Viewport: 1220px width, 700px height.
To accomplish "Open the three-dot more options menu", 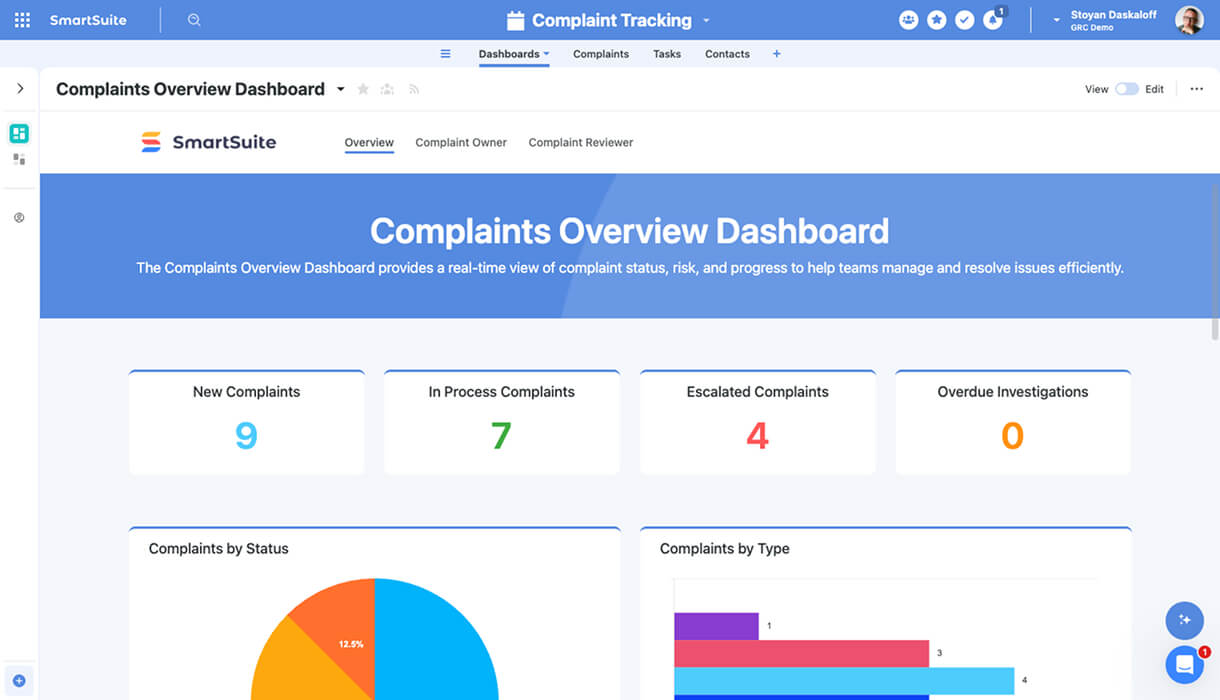I will pos(1196,89).
